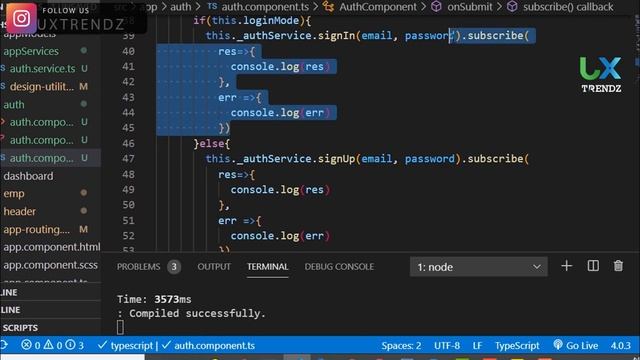
Task: Click the typescript check status item
Action: click(125, 346)
